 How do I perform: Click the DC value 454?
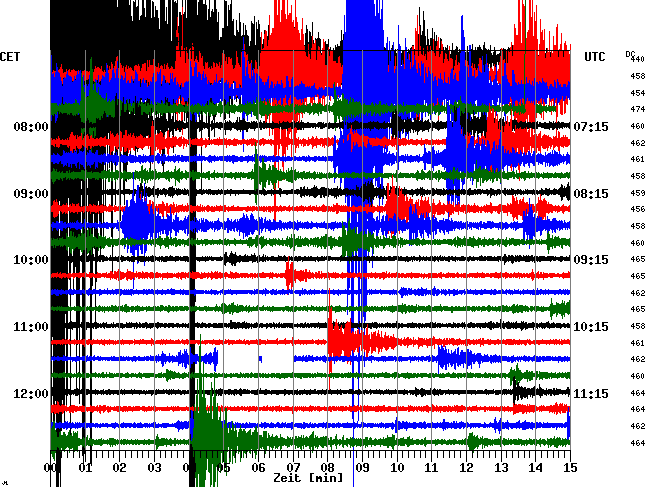(x=638, y=93)
